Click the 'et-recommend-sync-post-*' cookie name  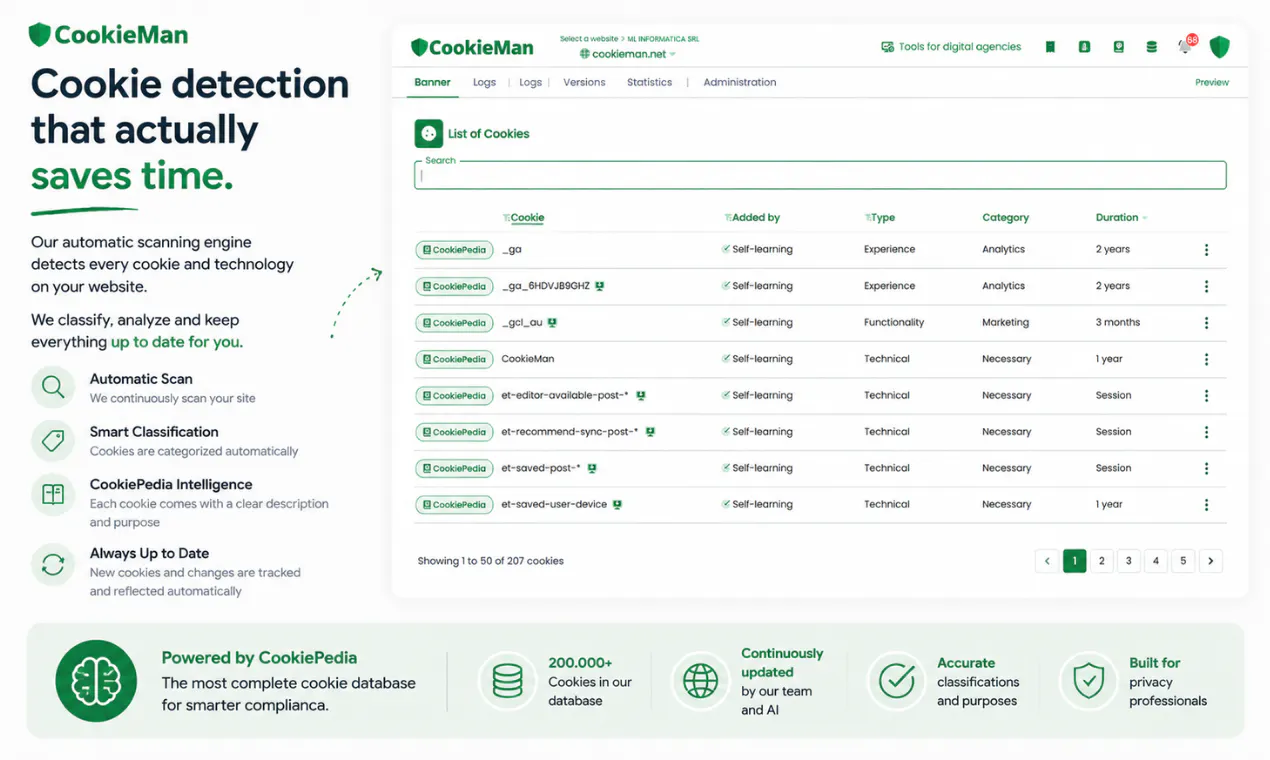click(x=569, y=432)
